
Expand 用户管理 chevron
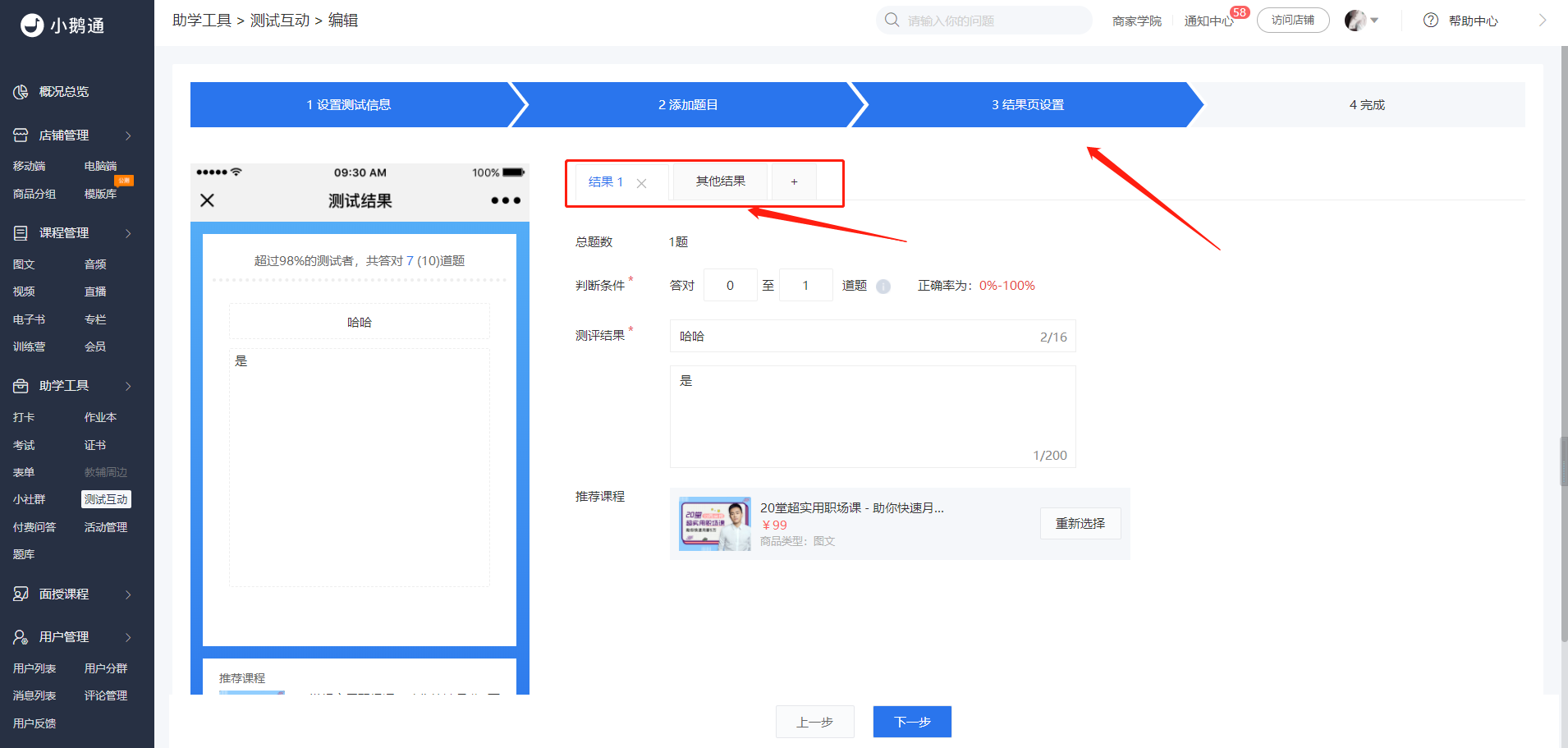(x=128, y=637)
